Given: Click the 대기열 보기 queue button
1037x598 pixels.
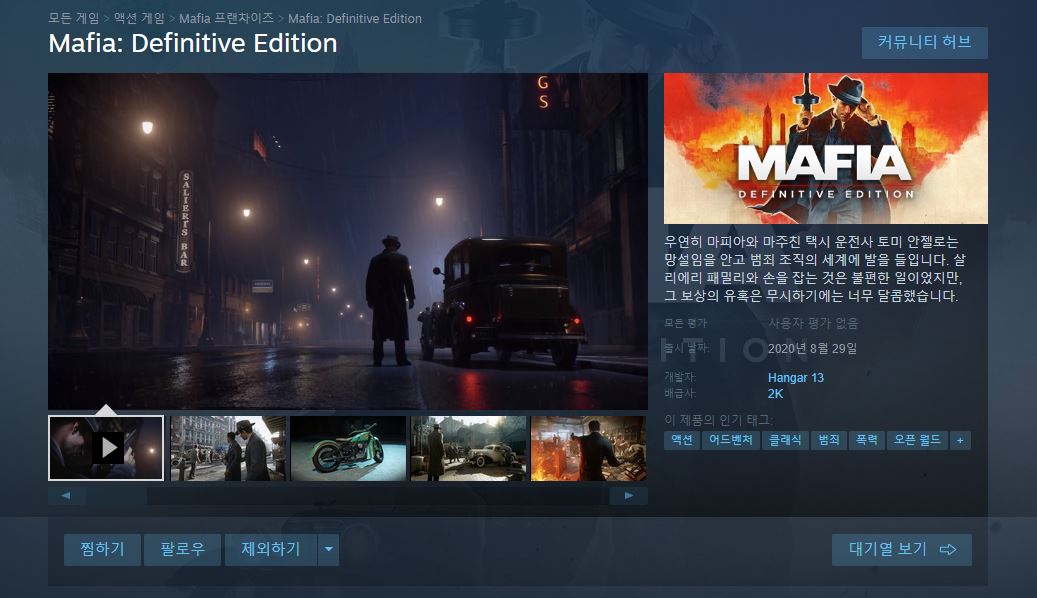Looking at the screenshot, I should coord(901,550).
